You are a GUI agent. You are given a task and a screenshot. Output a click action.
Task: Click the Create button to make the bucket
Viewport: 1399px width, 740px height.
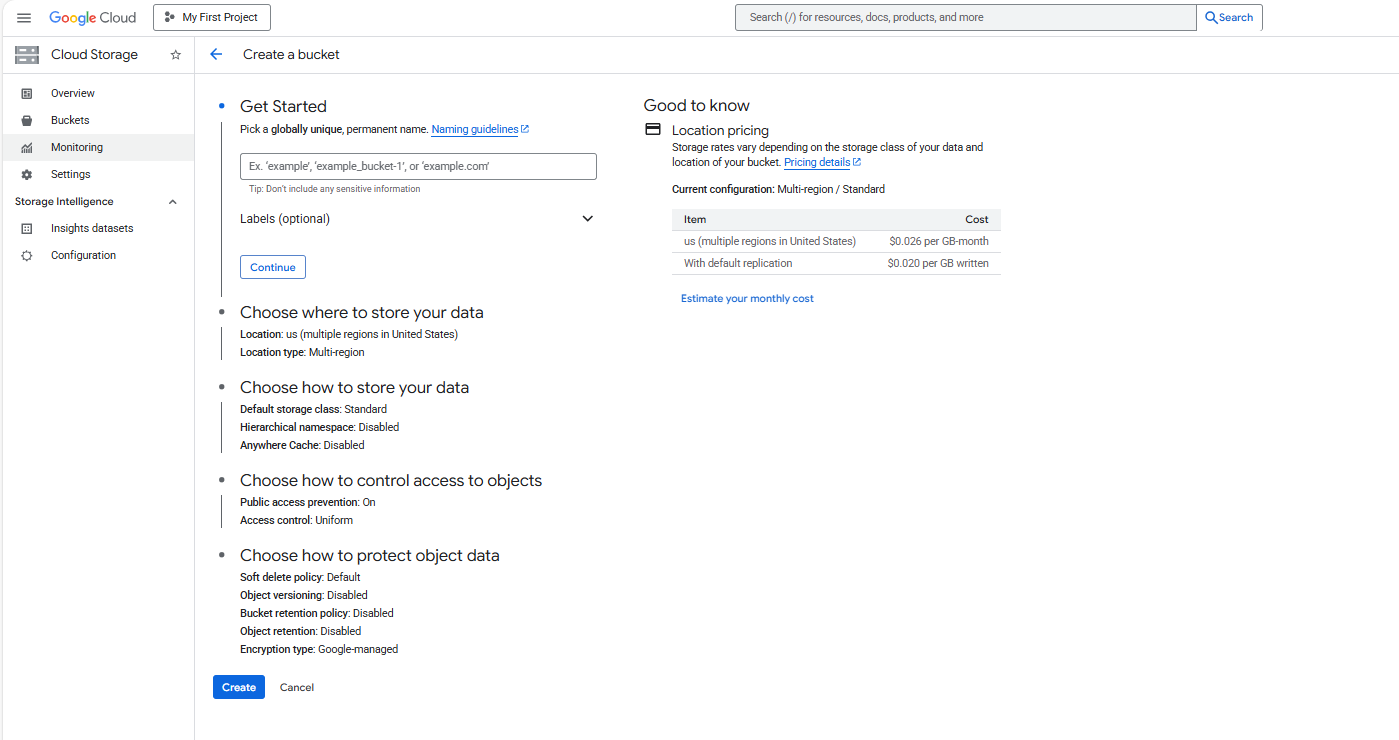238,687
